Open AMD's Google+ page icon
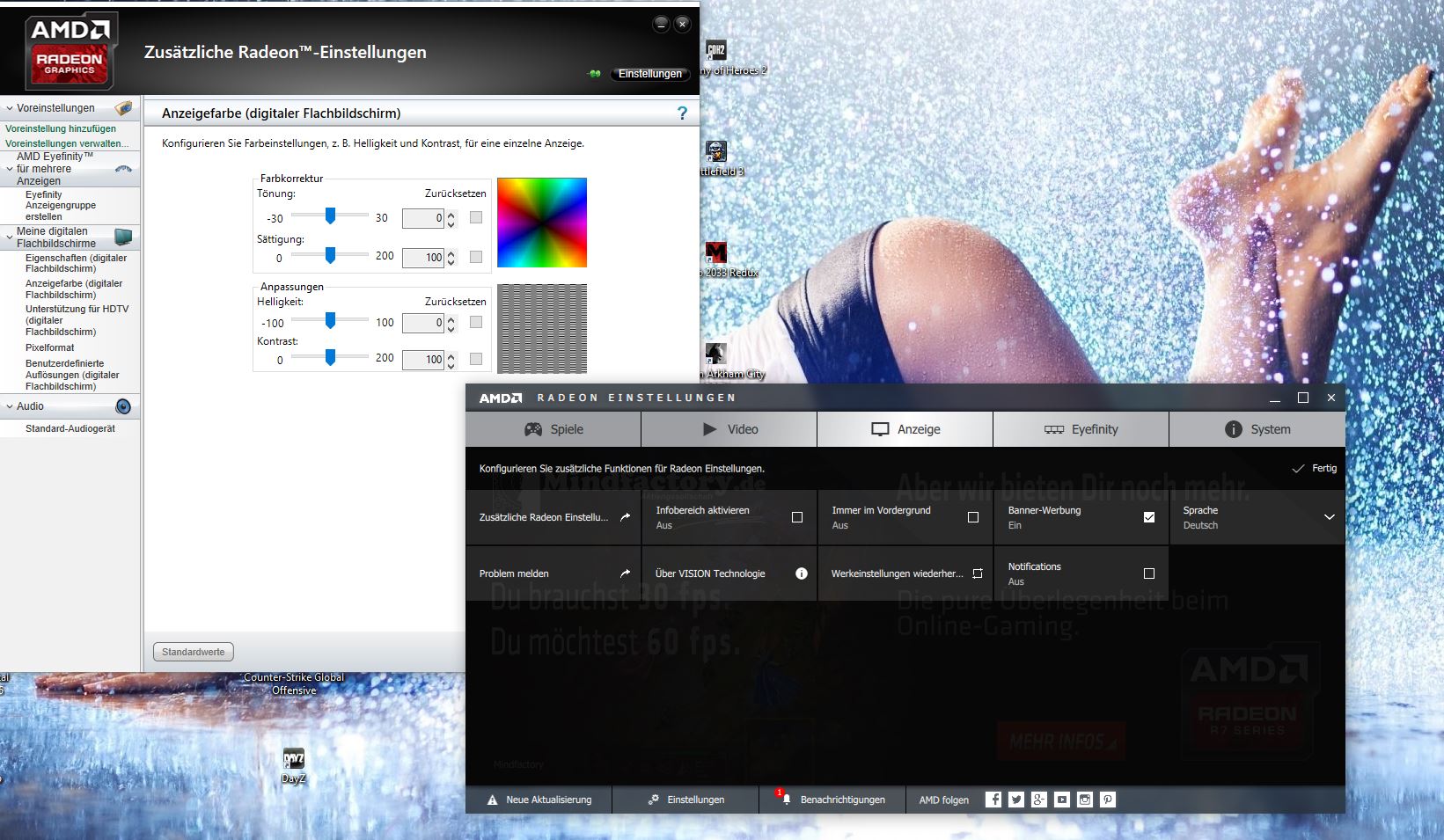 click(1039, 800)
